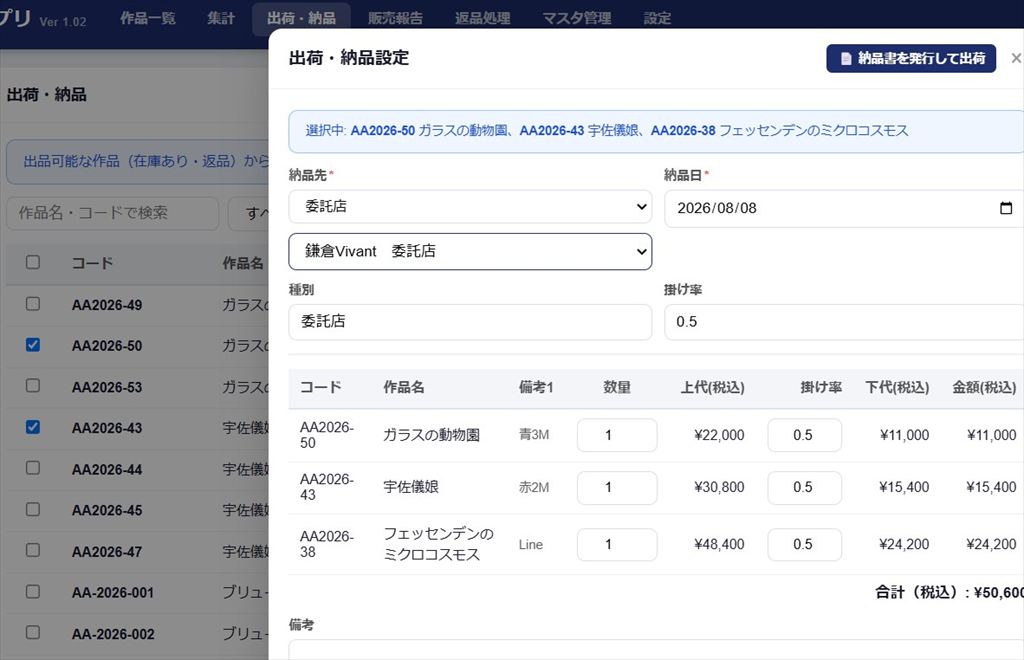The image size is (1024, 660).
Task: Click the 納品日 date field 2026/08/08
Action: click(844, 208)
